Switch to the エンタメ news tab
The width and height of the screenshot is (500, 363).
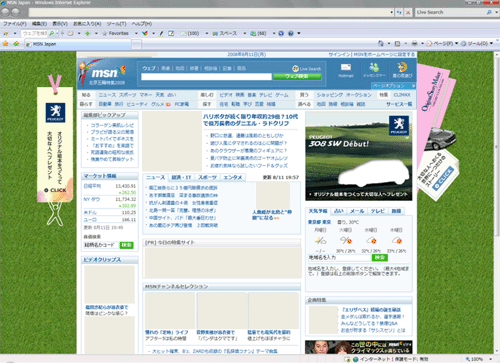point(233,177)
